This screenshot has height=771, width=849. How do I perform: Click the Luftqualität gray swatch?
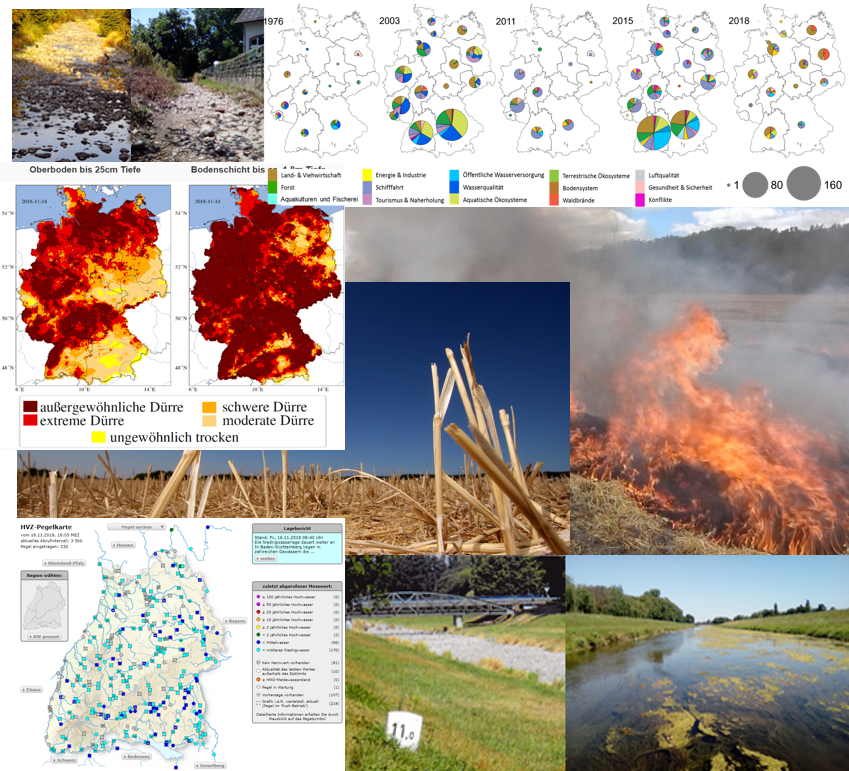pyautogui.click(x=640, y=175)
